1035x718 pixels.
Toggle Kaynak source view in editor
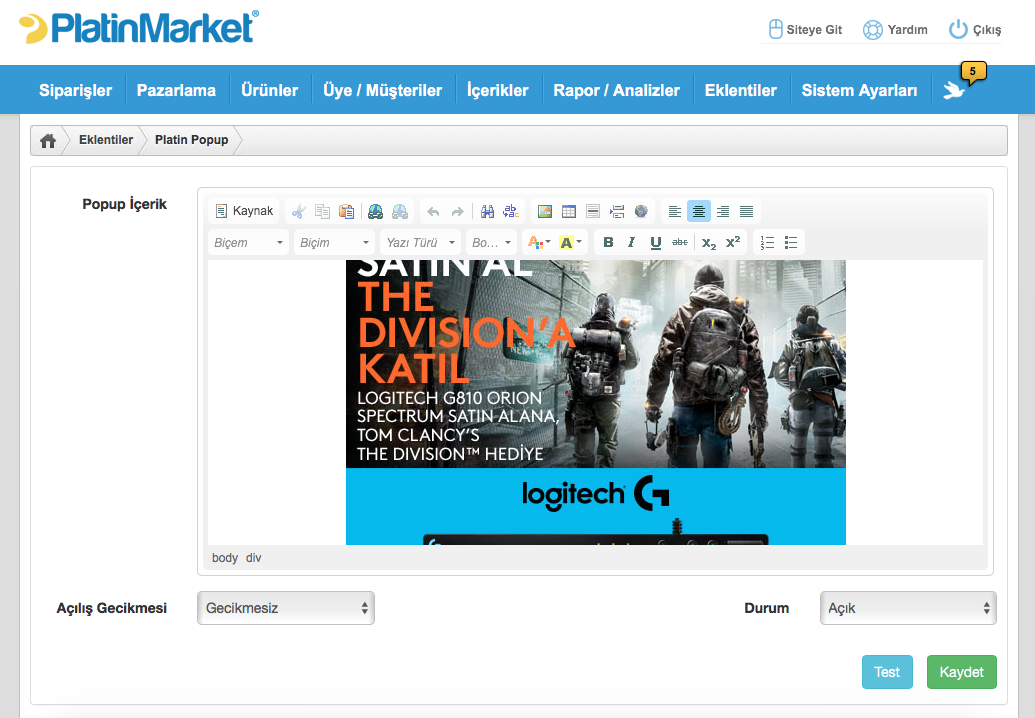pyautogui.click(x=244, y=211)
